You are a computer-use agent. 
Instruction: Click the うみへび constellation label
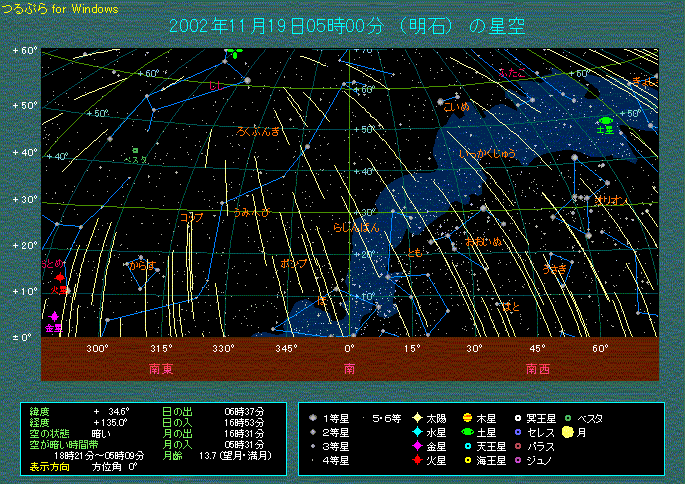click(x=251, y=212)
